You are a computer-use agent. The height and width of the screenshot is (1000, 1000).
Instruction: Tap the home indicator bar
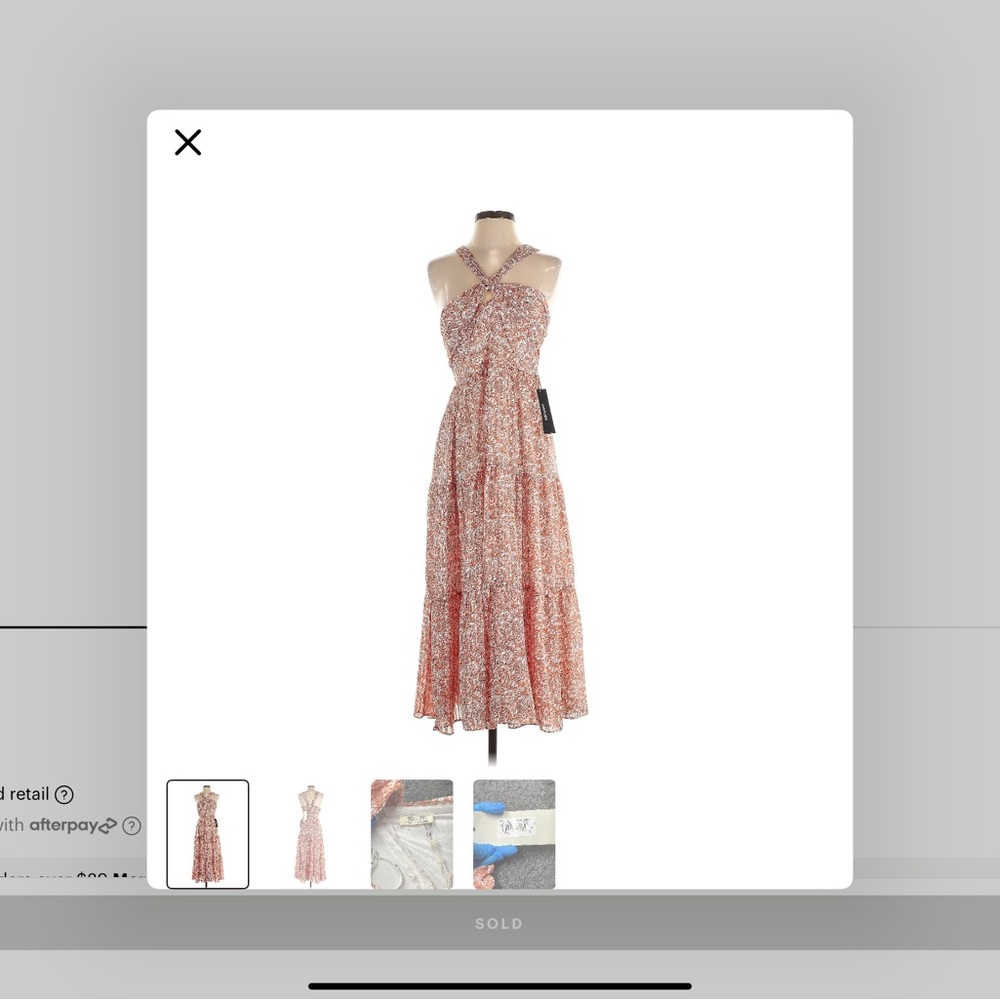pyautogui.click(x=500, y=986)
